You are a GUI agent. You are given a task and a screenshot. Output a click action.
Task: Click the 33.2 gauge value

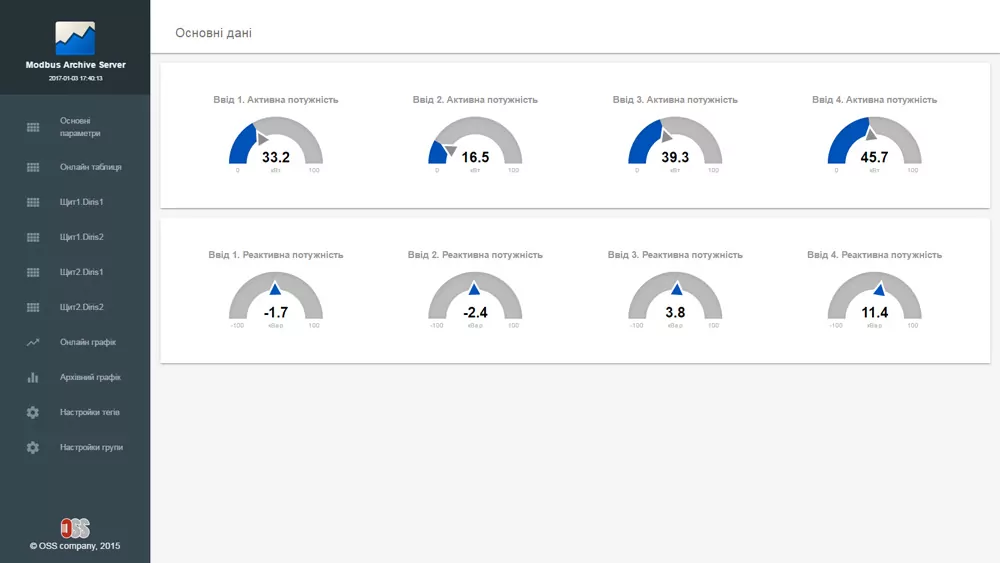point(276,157)
